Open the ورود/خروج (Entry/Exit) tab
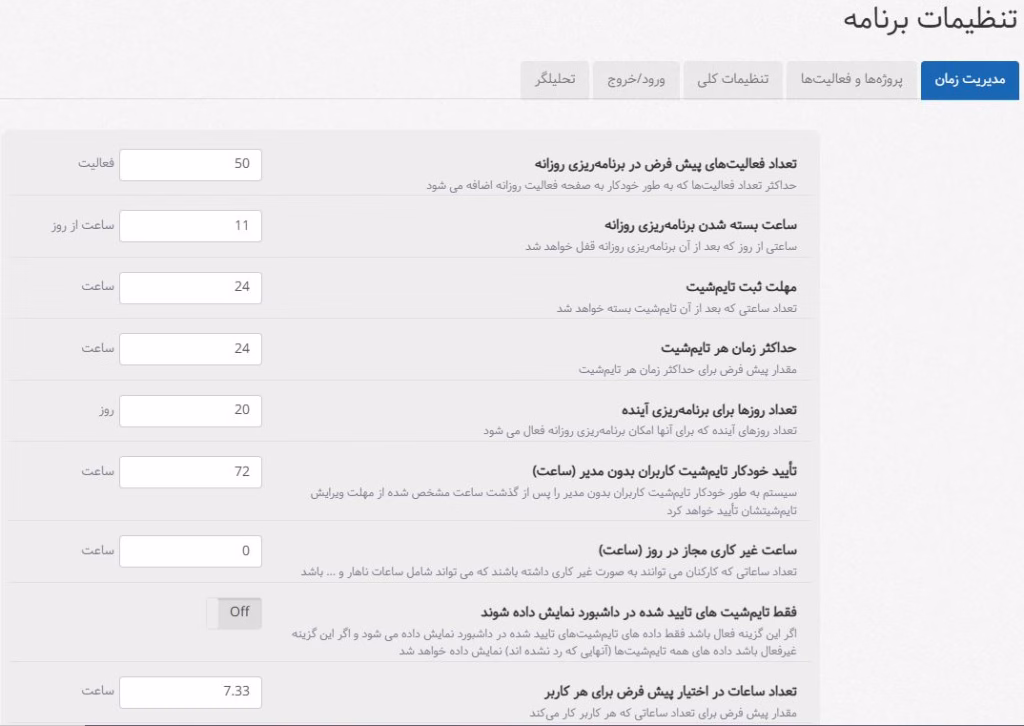 point(637,80)
